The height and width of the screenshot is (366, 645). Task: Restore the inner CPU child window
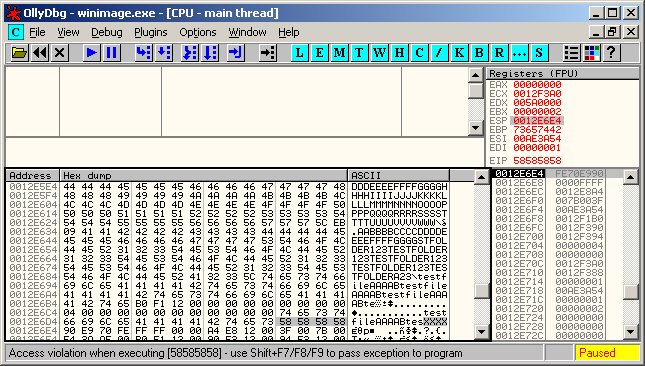[x=612, y=32]
